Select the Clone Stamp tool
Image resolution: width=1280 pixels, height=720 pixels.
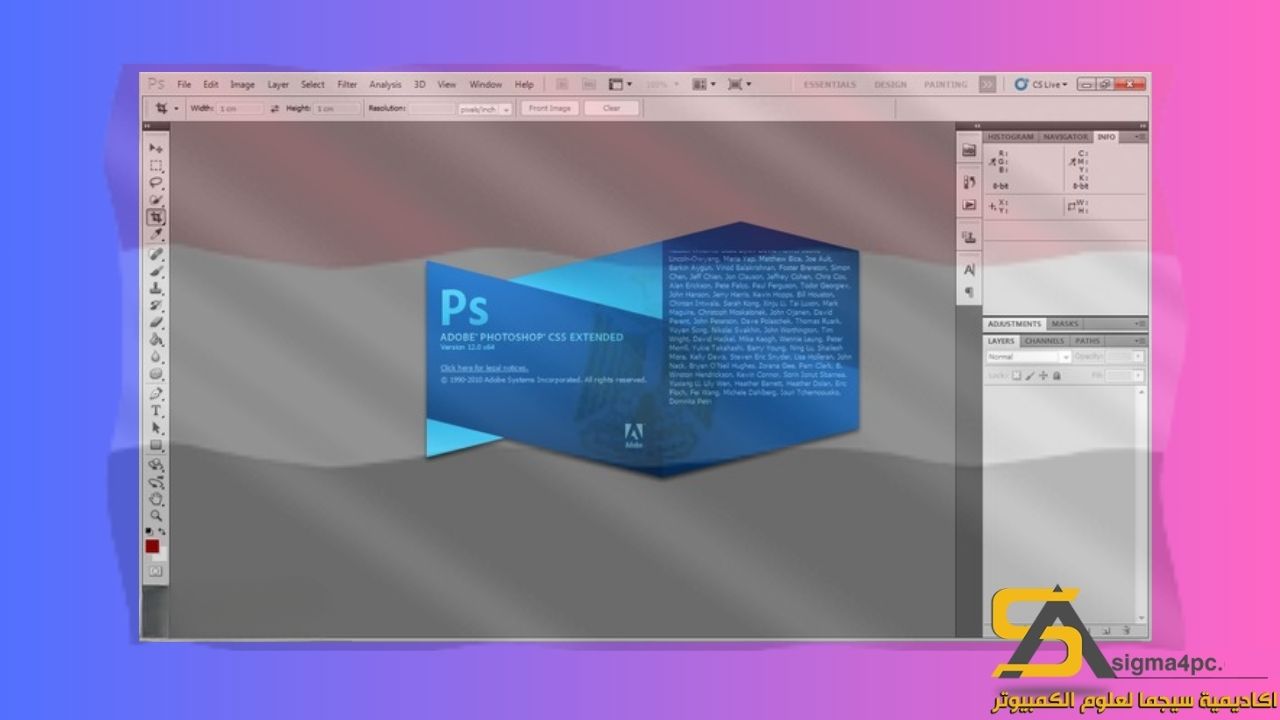[x=157, y=288]
